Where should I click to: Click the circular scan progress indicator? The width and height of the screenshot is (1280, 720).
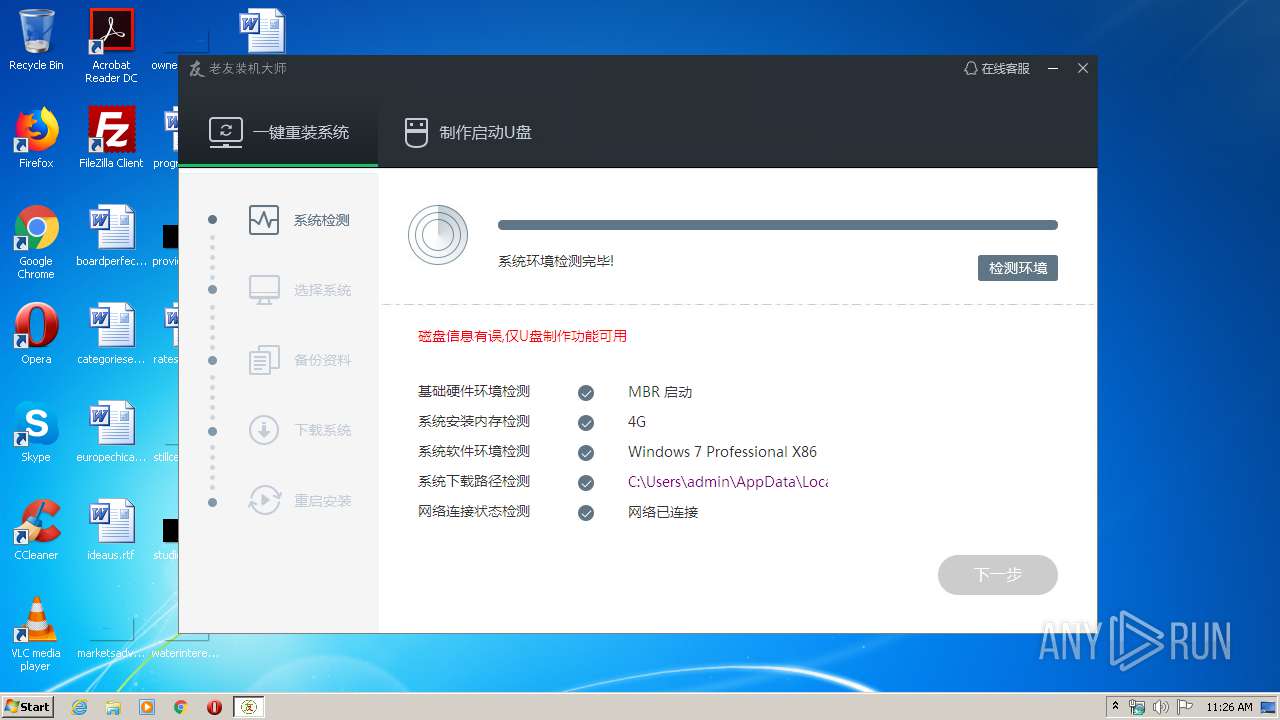(438, 235)
